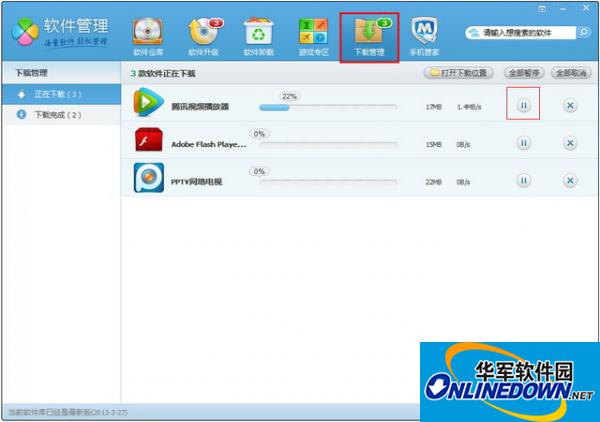The image size is (600, 422).
Task: Click the red Adobe Flash Player icon
Action: pyautogui.click(x=149, y=140)
